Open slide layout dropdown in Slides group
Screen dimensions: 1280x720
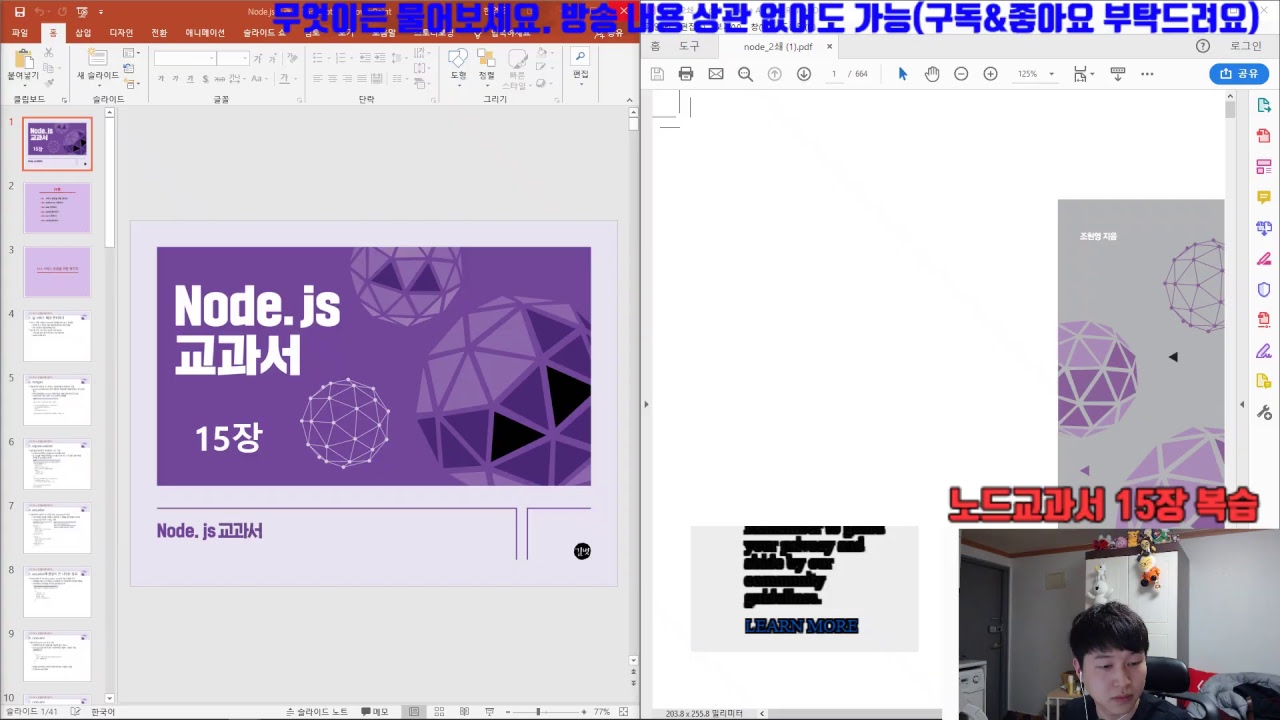click(x=131, y=52)
